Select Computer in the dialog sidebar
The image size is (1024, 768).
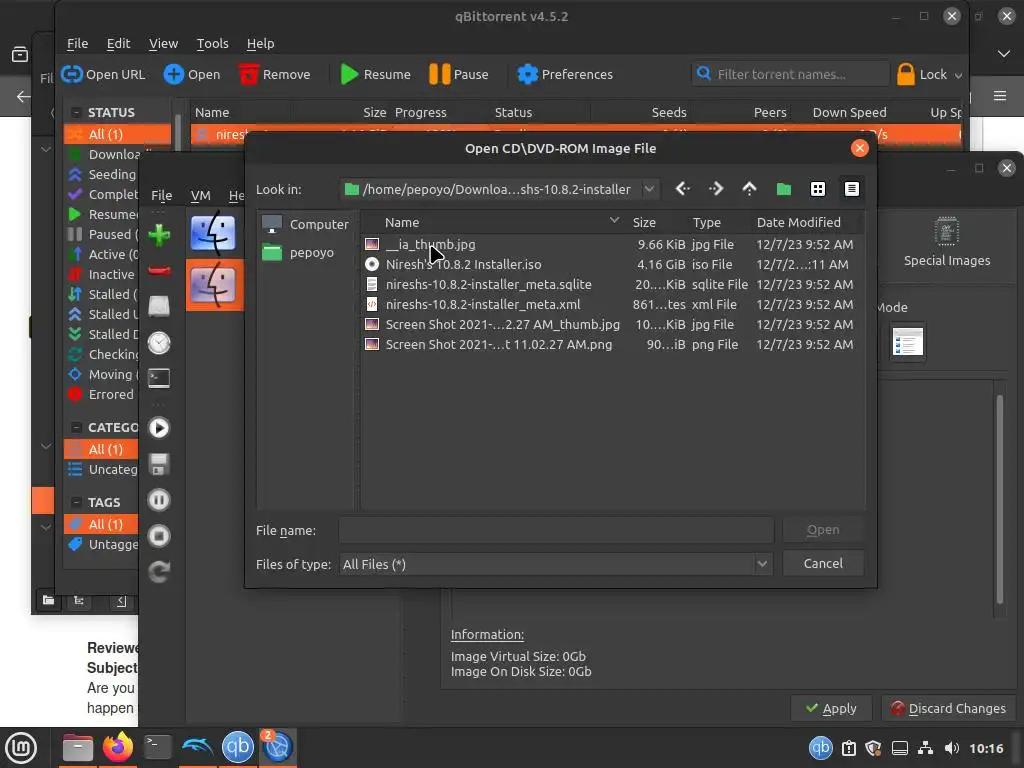tap(305, 224)
